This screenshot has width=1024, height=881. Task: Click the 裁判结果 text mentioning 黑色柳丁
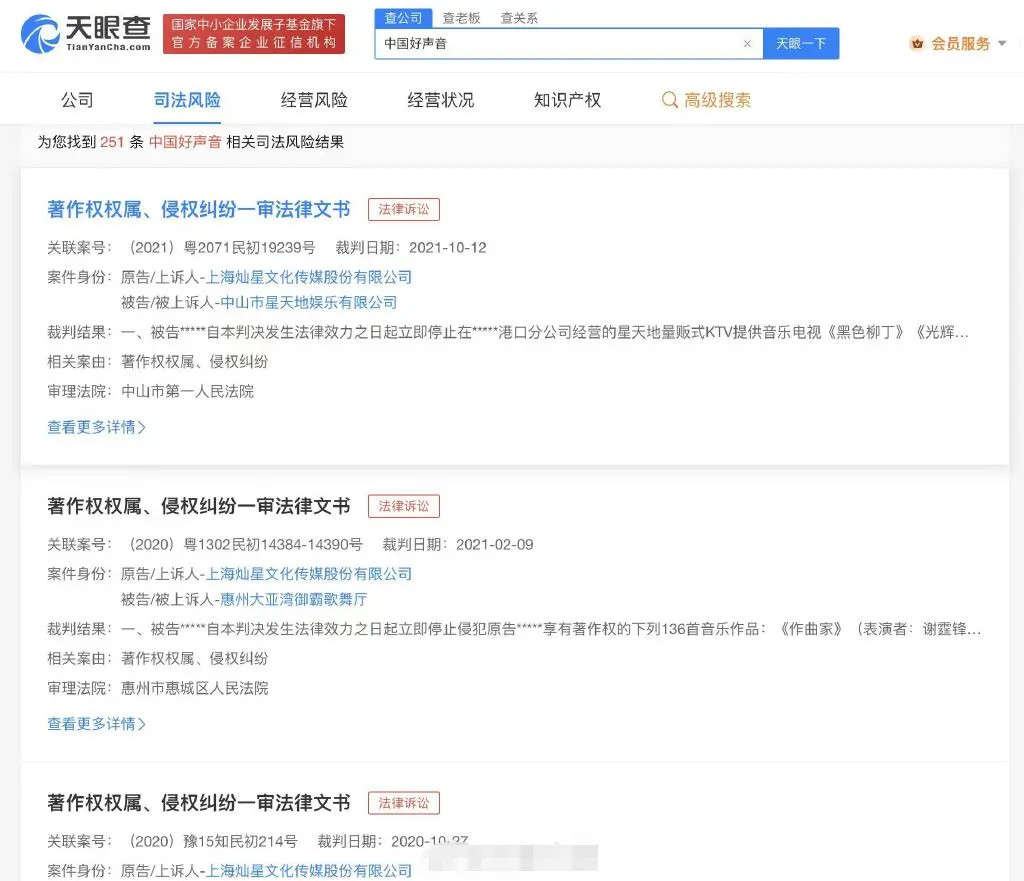tap(545, 332)
